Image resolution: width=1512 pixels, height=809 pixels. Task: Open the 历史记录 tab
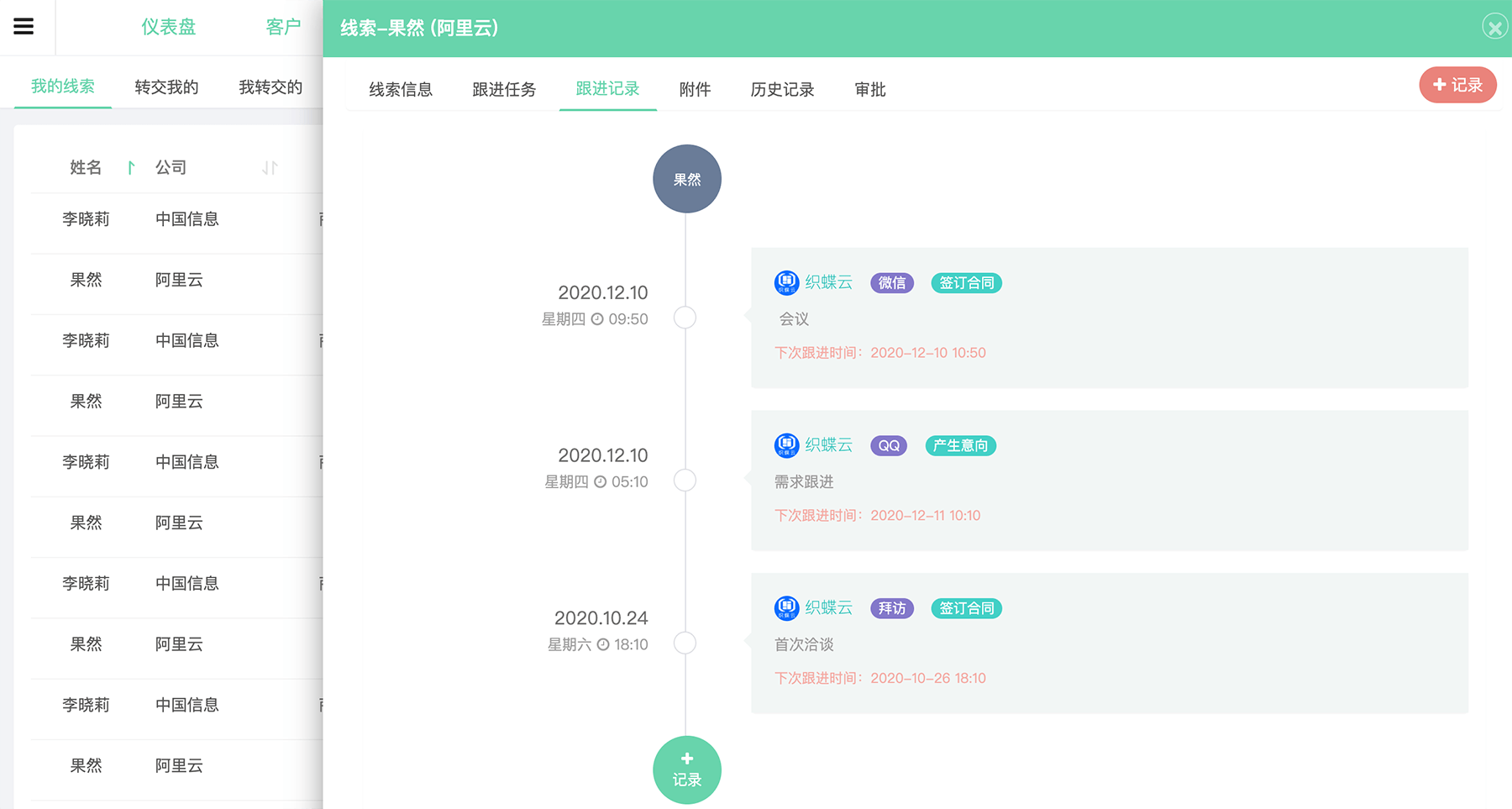[782, 89]
